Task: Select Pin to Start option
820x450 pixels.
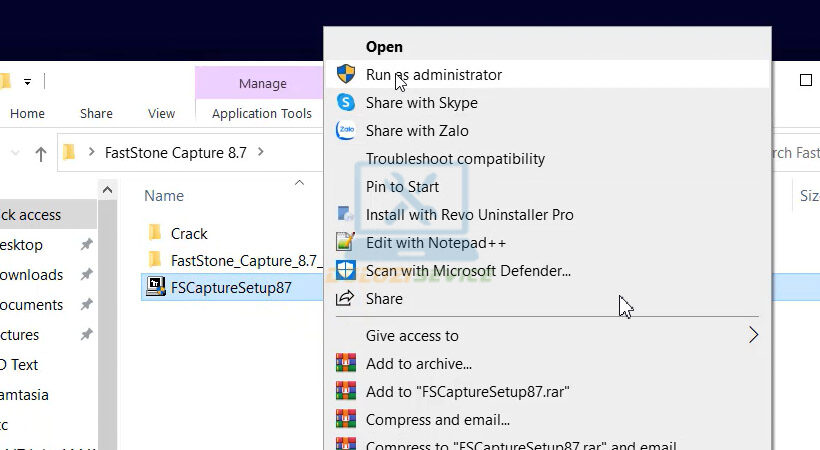Action: (402, 187)
